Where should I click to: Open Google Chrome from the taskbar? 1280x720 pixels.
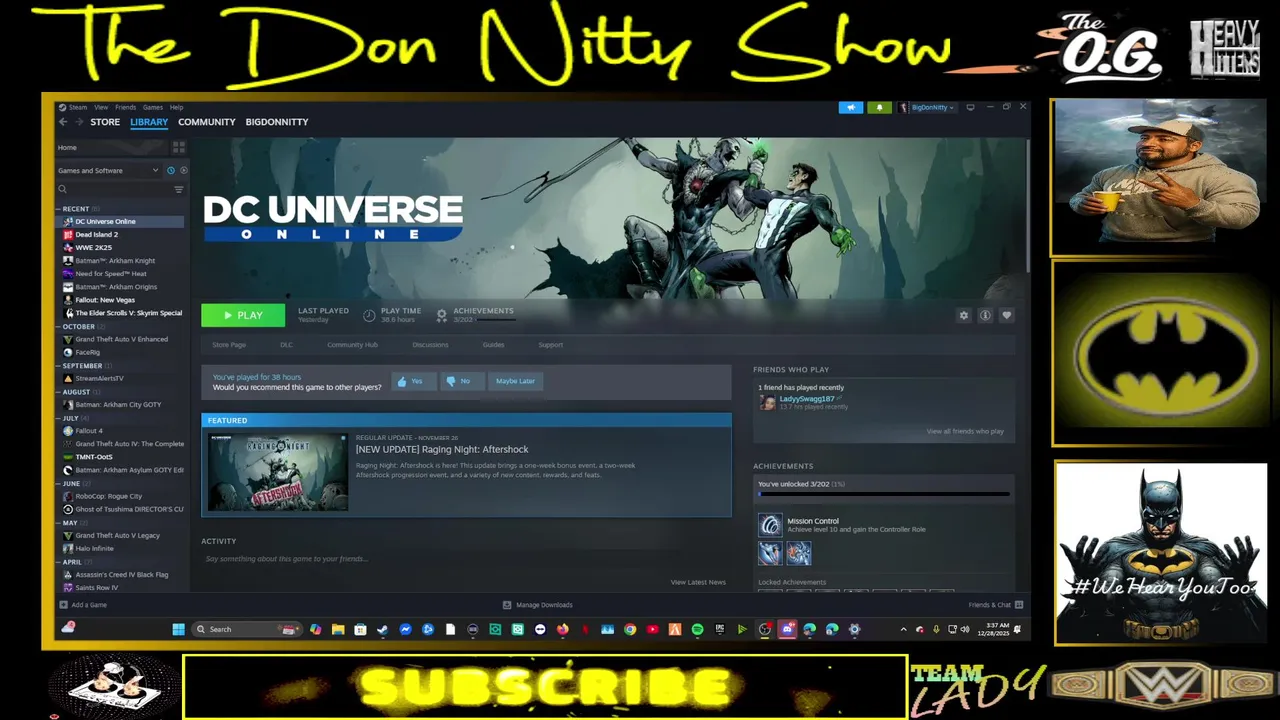coord(630,629)
